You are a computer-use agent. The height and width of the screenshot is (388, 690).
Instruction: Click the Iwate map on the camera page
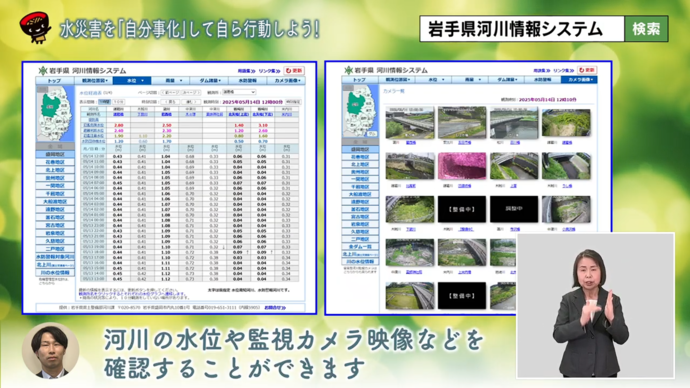[360, 111]
